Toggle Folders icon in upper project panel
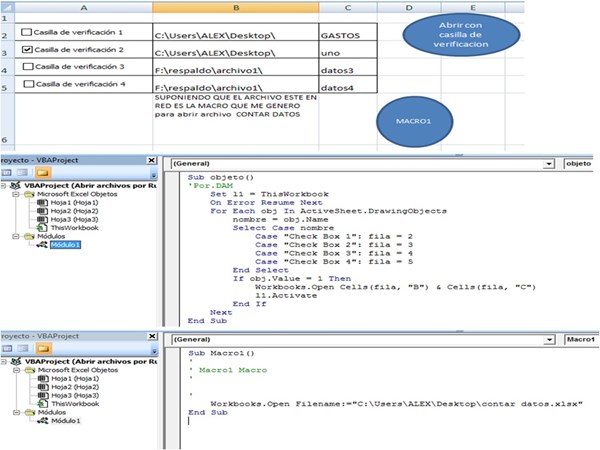This screenshot has height=450, width=600. [42, 173]
